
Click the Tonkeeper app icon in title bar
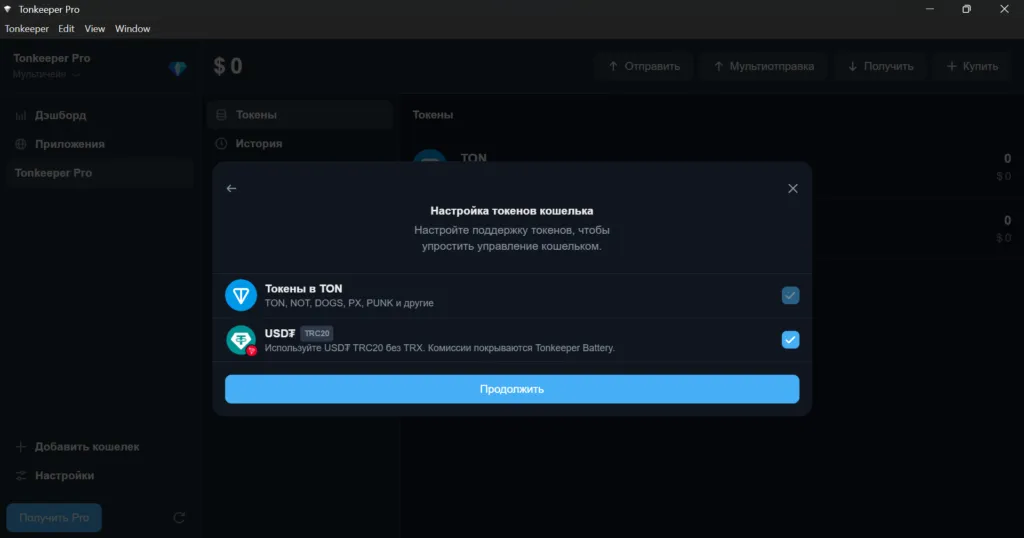[x=9, y=9]
